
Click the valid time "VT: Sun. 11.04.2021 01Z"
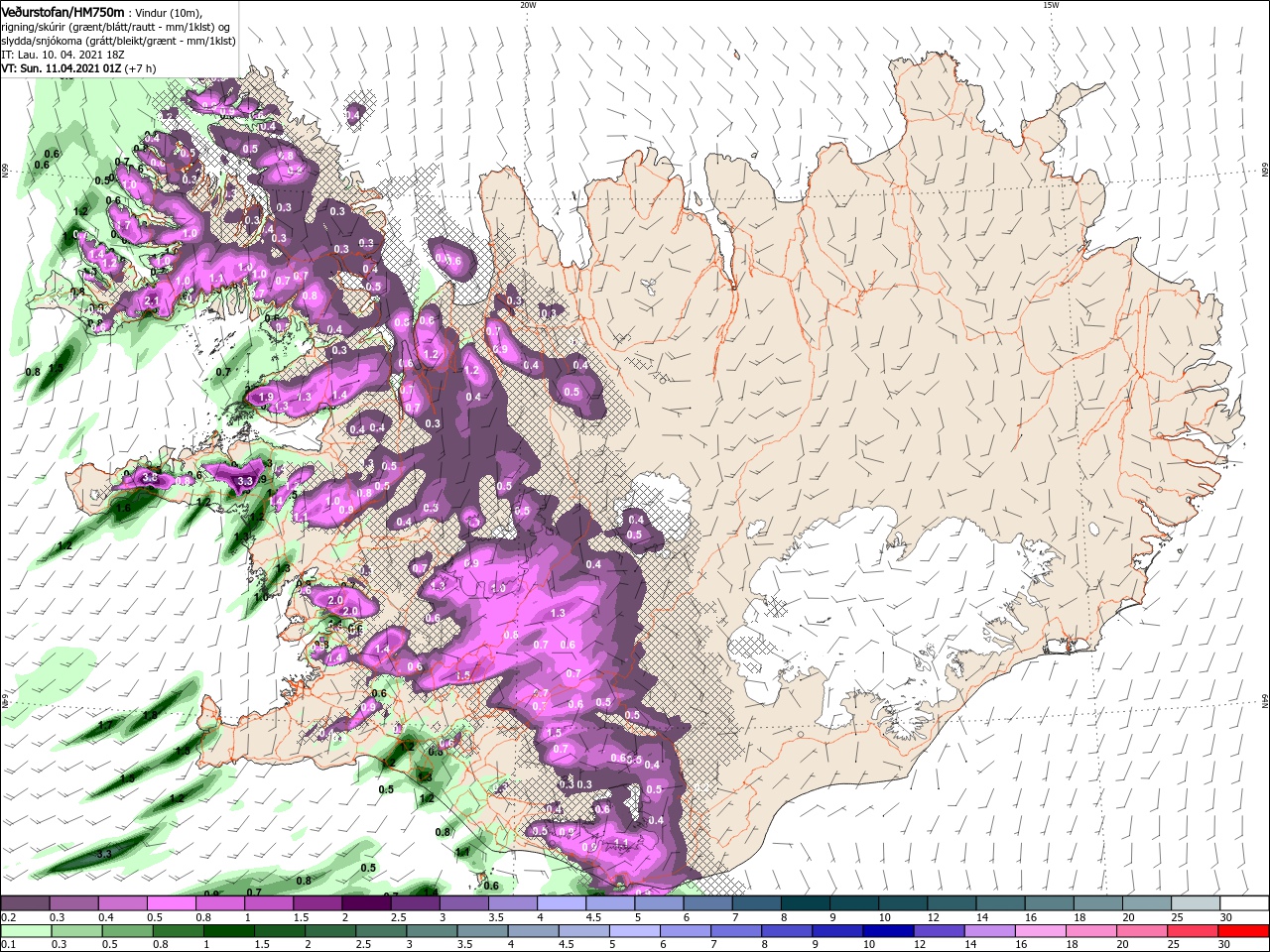point(62,68)
